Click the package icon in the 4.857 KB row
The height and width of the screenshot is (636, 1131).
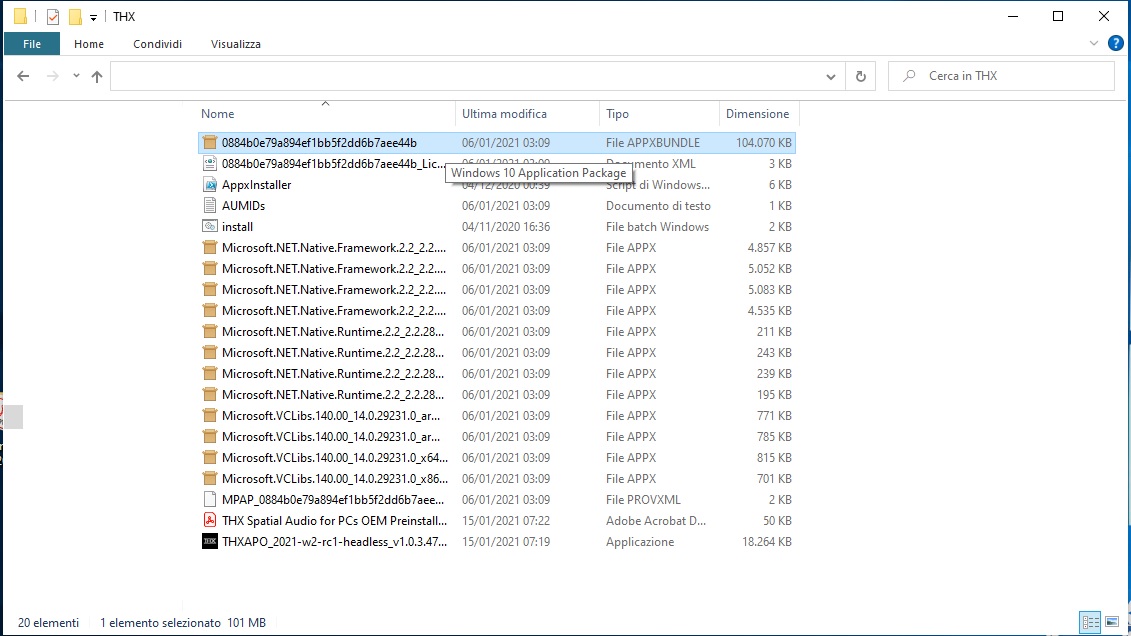209,247
